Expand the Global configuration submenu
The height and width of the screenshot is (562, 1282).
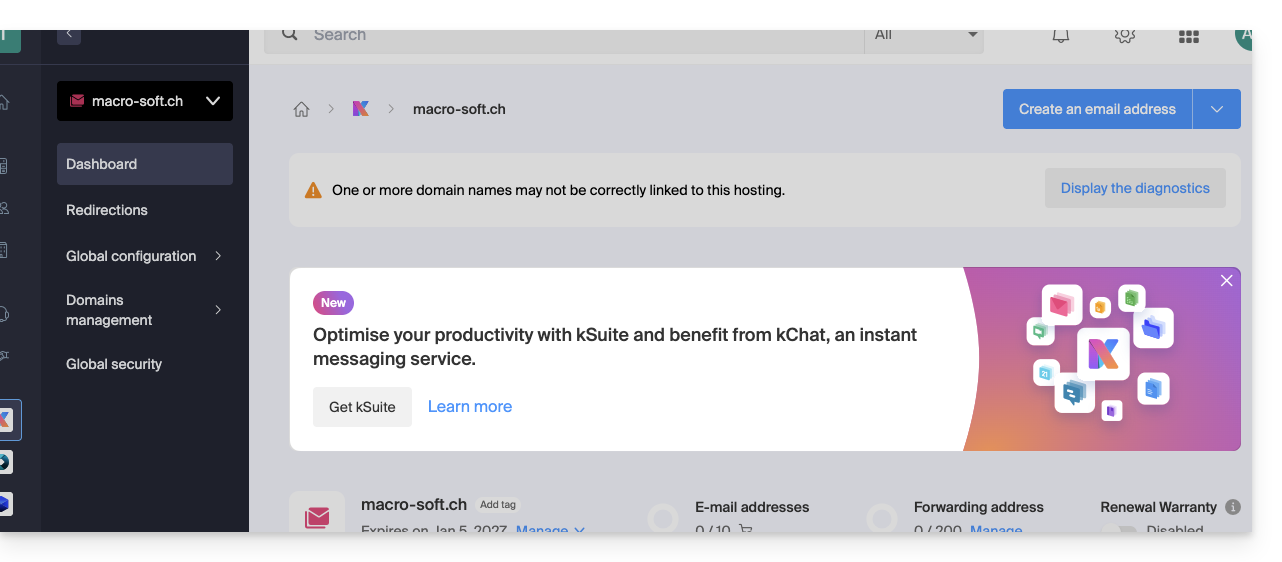pyautogui.click(x=218, y=256)
